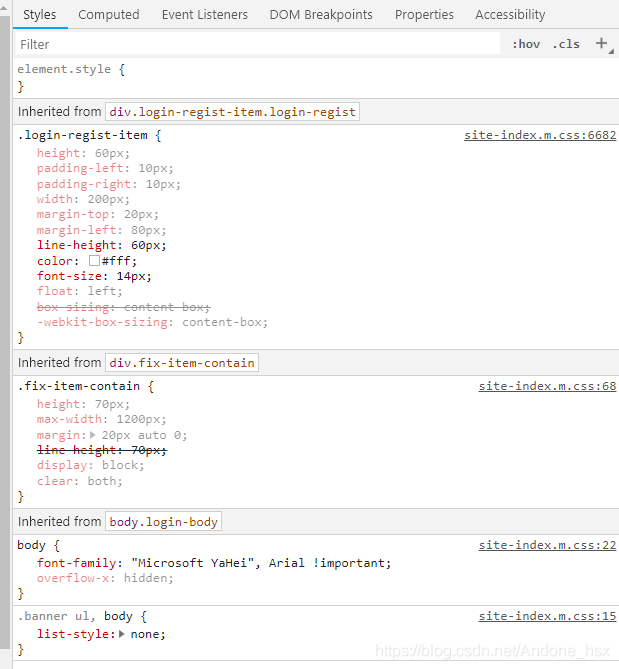Click the font-family Microsoft YaHei declaration
This screenshot has height=669, width=619.
pyautogui.click(x=214, y=563)
